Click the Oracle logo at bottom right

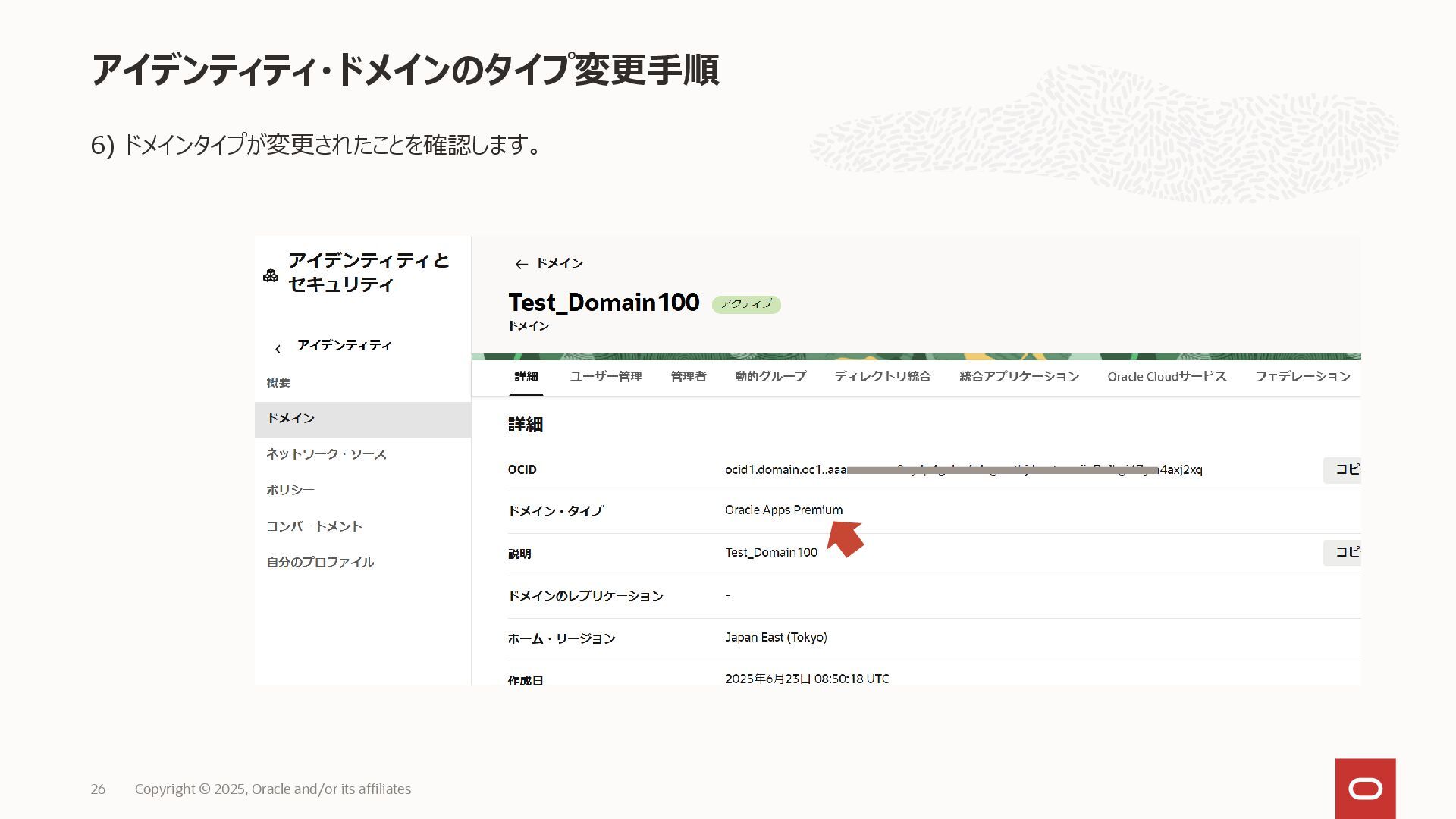1365,789
